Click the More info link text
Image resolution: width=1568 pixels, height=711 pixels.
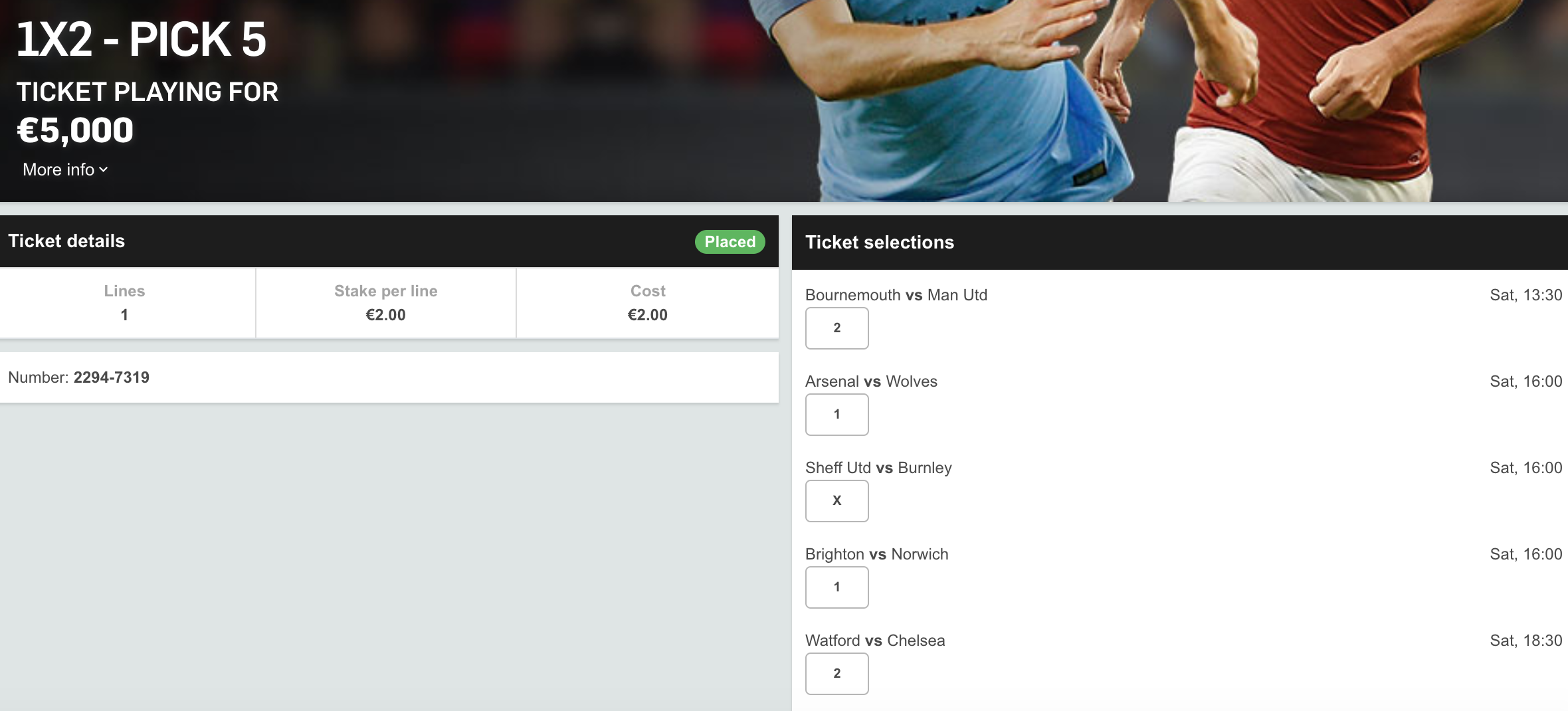58,170
